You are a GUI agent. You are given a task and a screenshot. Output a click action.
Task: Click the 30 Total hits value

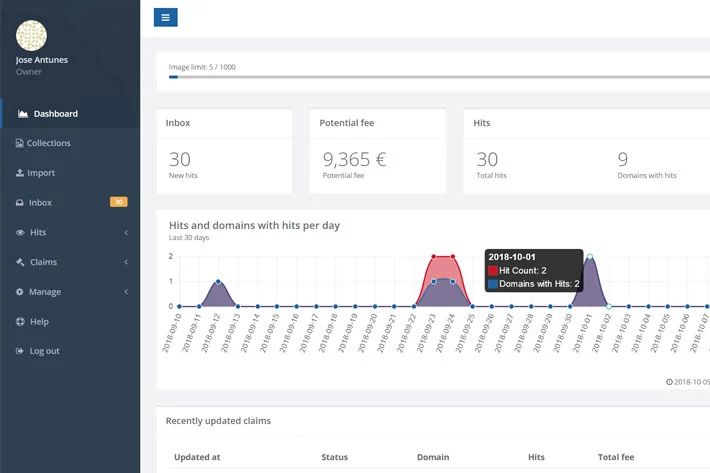pyautogui.click(x=487, y=159)
